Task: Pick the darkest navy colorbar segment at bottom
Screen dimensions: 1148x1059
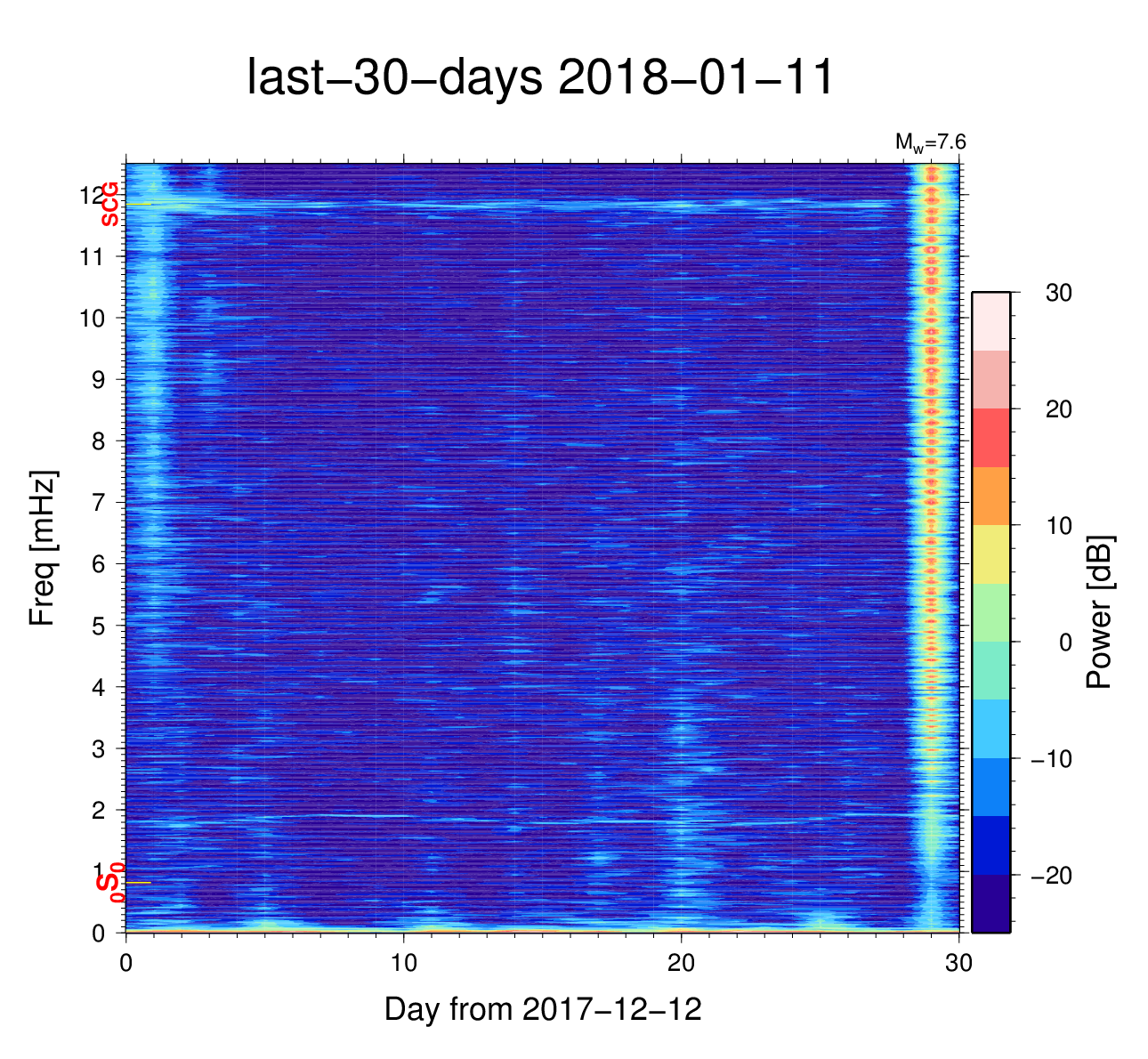Action: click(x=990, y=903)
